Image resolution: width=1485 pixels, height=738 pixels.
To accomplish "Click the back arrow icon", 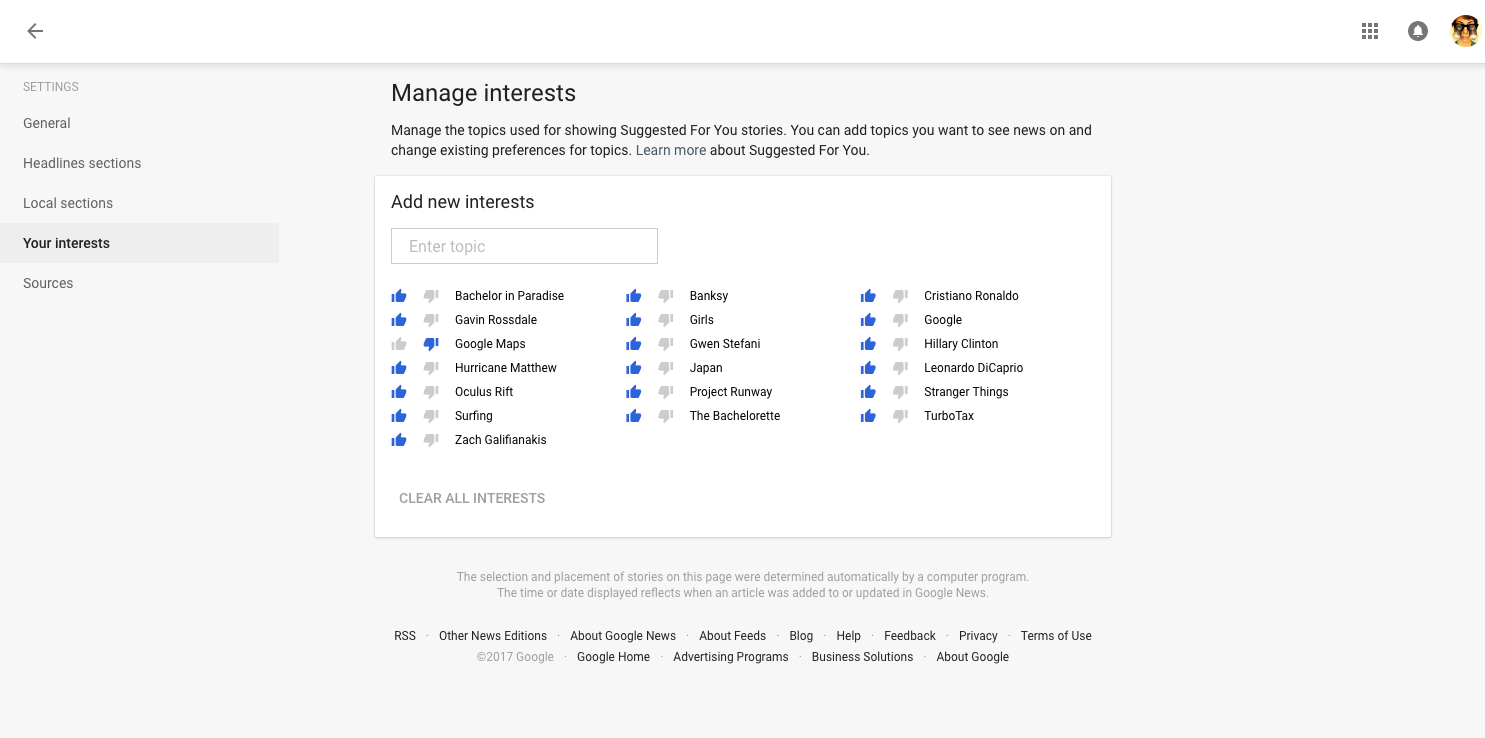I will click(35, 31).
